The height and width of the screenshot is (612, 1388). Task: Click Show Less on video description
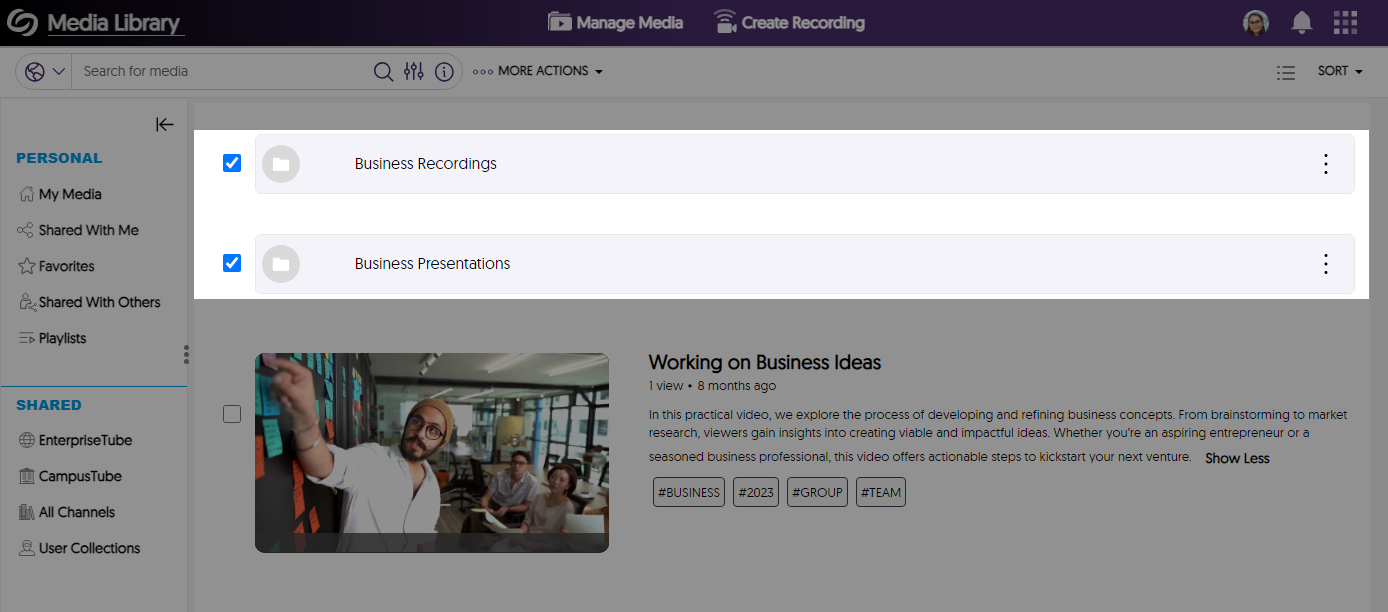point(1237,458)
